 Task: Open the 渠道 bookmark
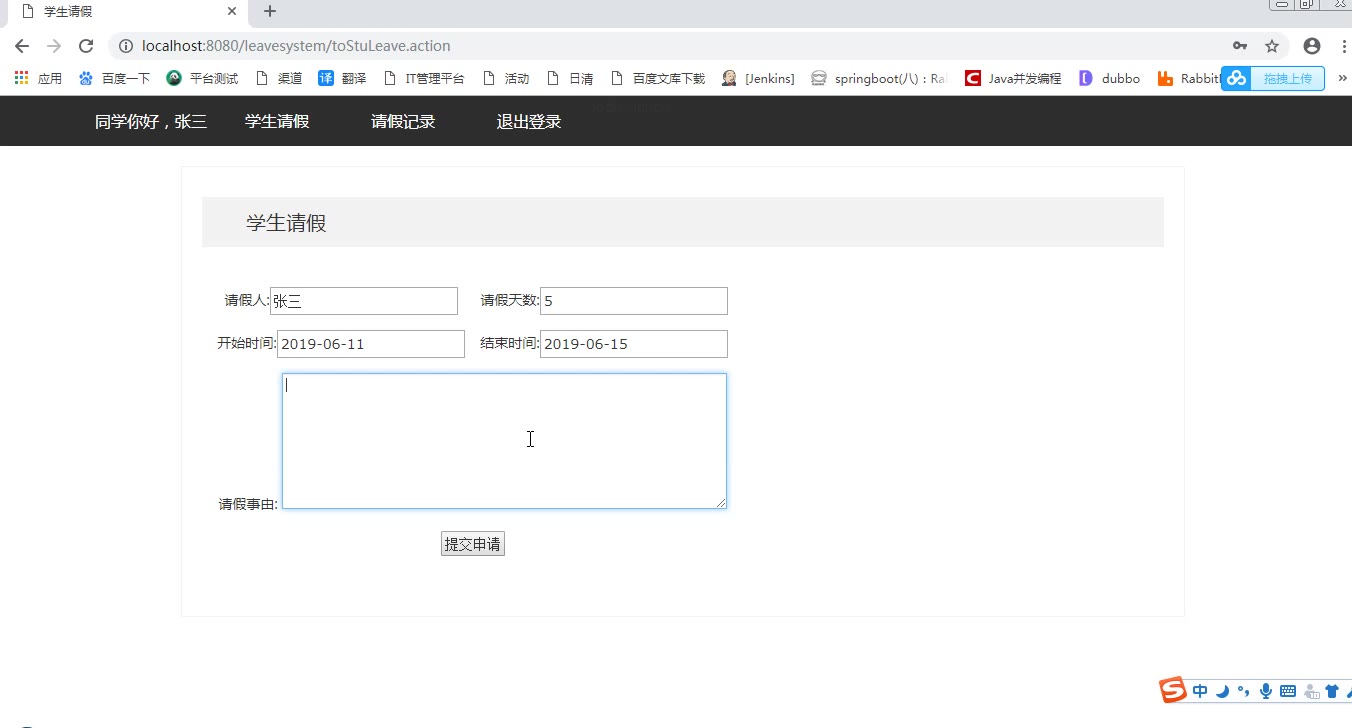click(x=279, y=78)
